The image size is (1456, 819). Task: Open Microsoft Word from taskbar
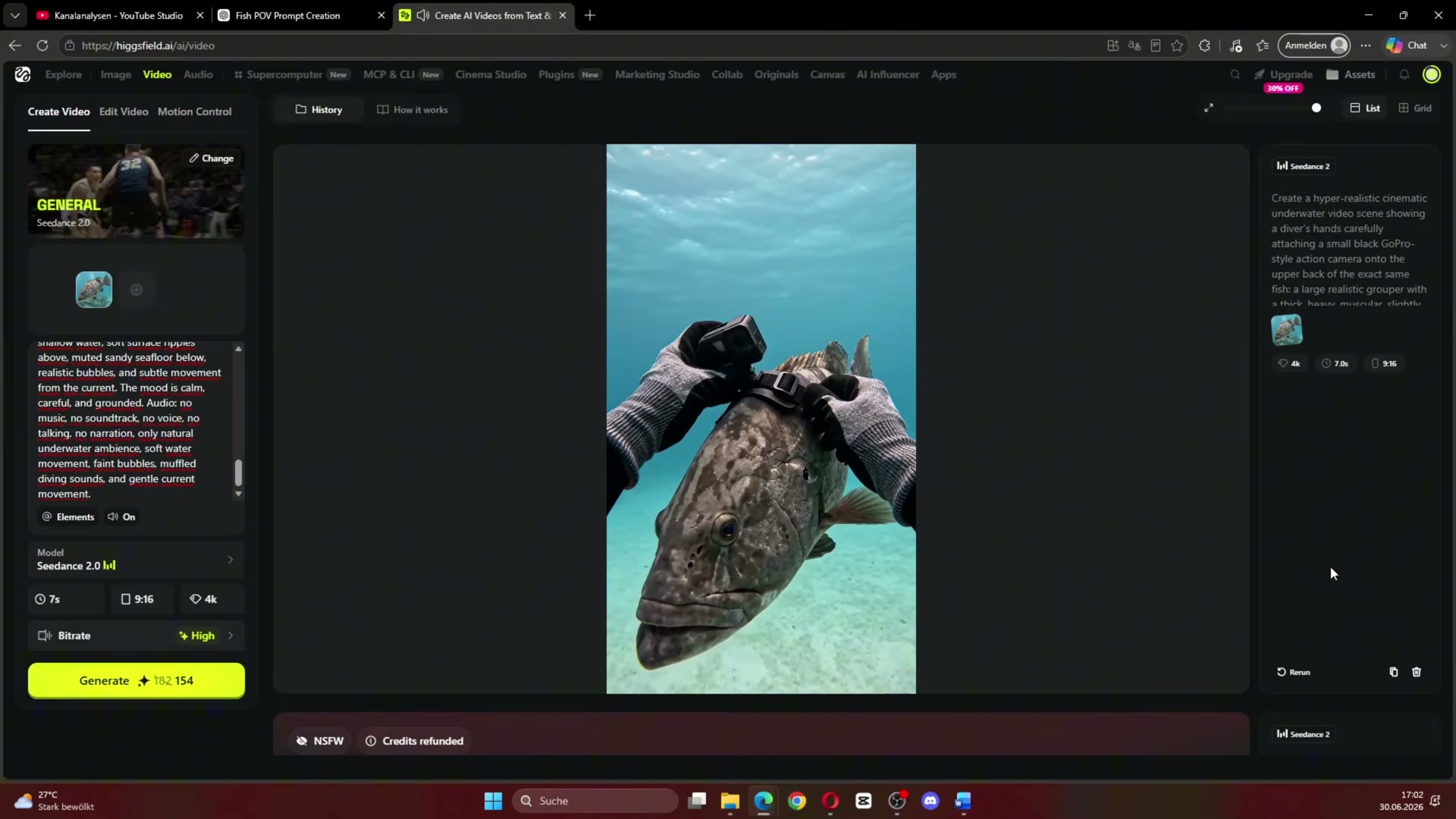pos(963,801)
